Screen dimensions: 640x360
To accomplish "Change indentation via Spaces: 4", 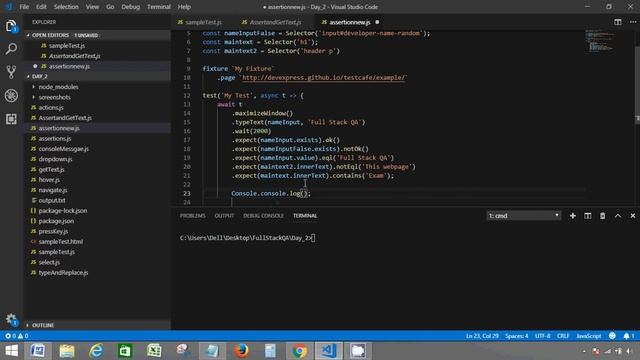I will [x=516, y=336].
